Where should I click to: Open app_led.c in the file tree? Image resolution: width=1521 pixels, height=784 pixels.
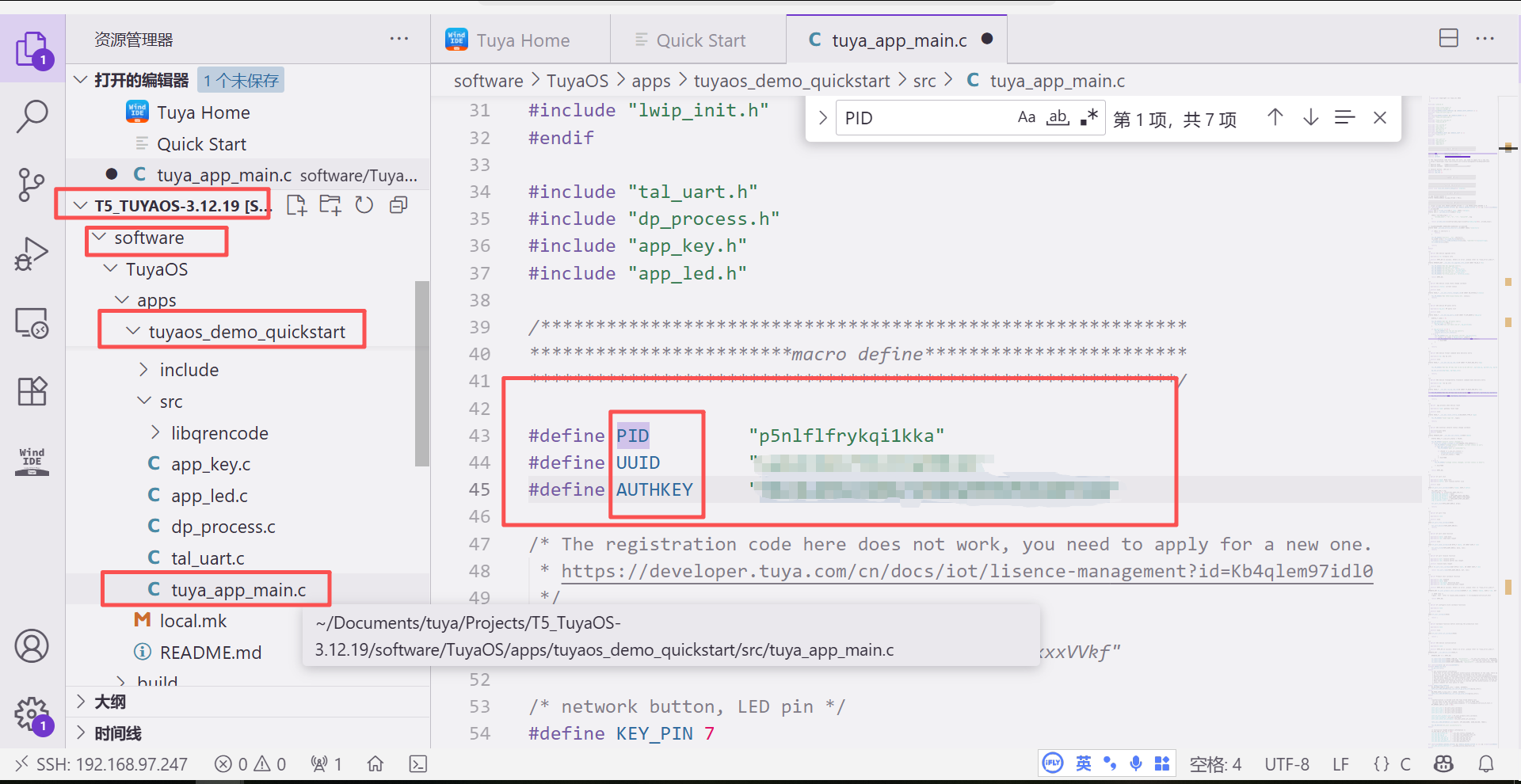coord(209,496)
